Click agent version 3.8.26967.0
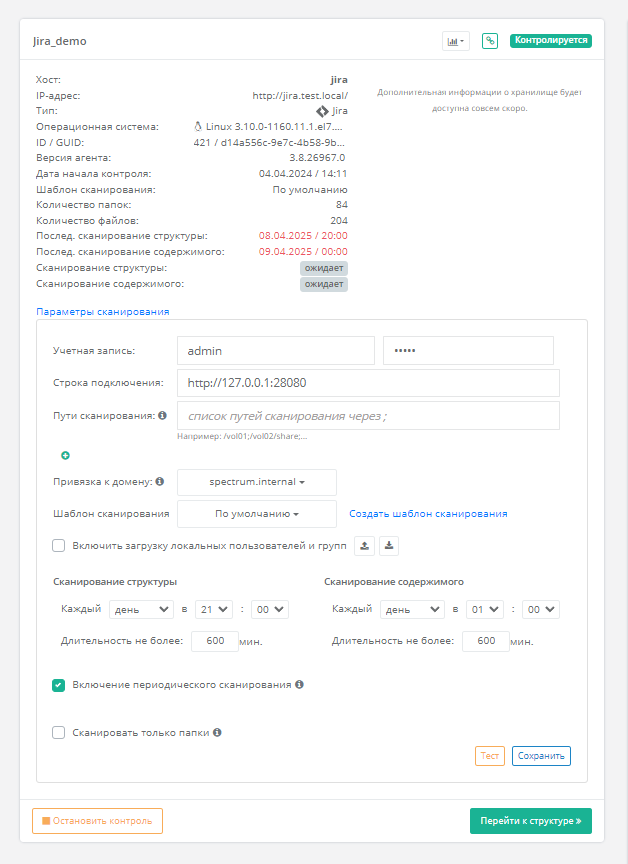The height and width of the screenshot is (864, 628). click(x=317, y=158)
